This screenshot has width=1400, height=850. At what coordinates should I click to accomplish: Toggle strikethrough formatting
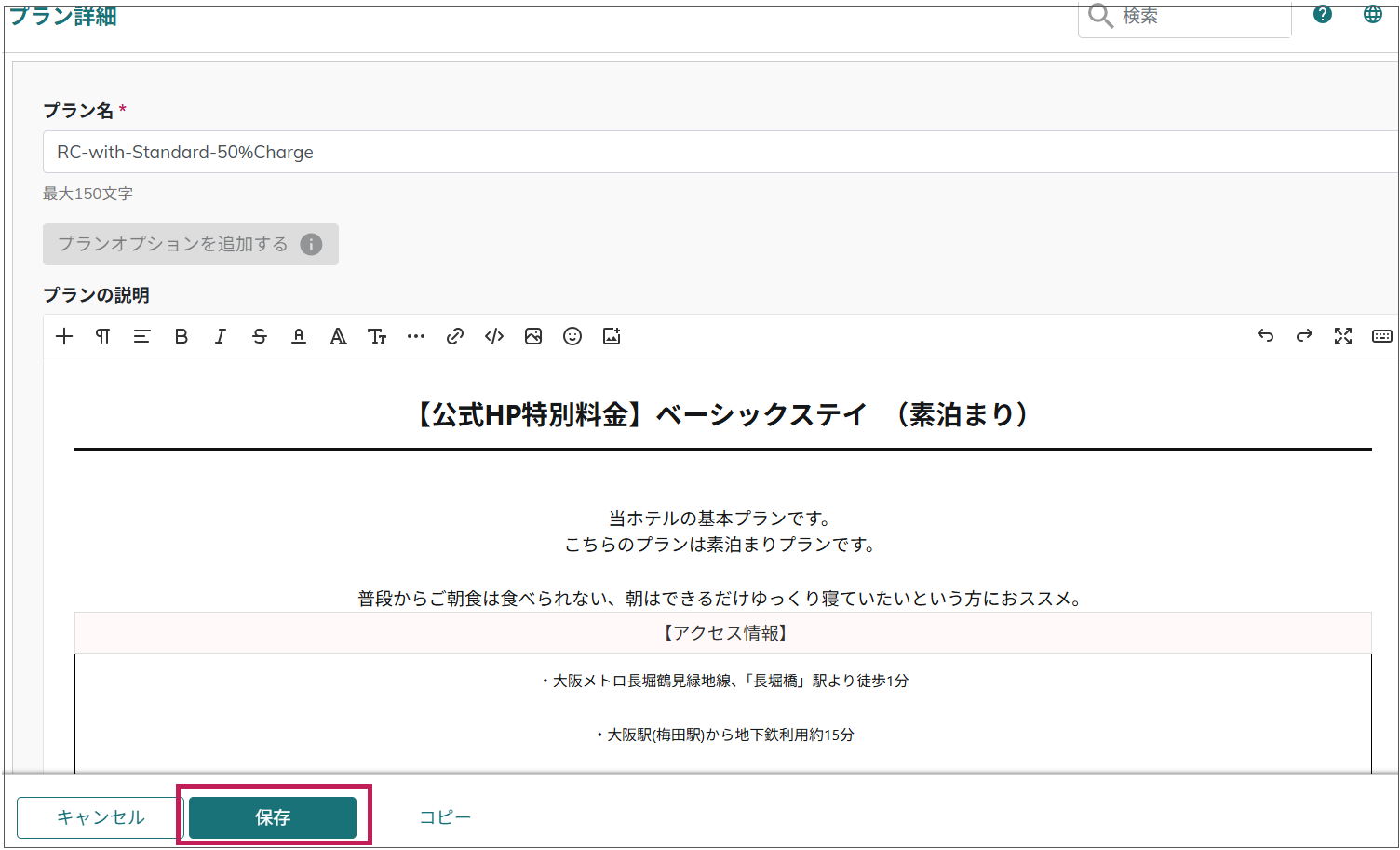(x=260, y=336)
